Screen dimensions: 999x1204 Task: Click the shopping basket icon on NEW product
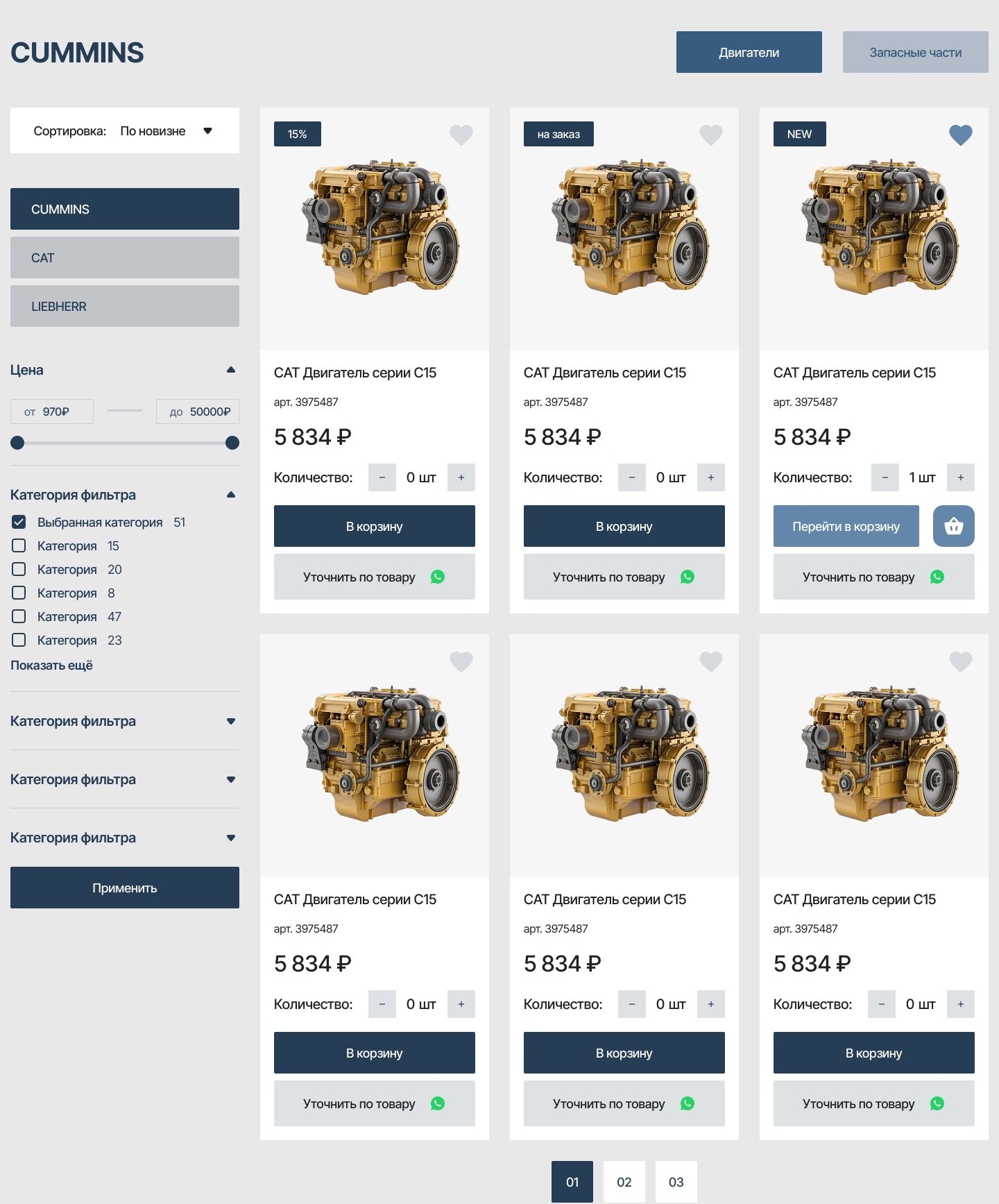(x=954, y=526)
